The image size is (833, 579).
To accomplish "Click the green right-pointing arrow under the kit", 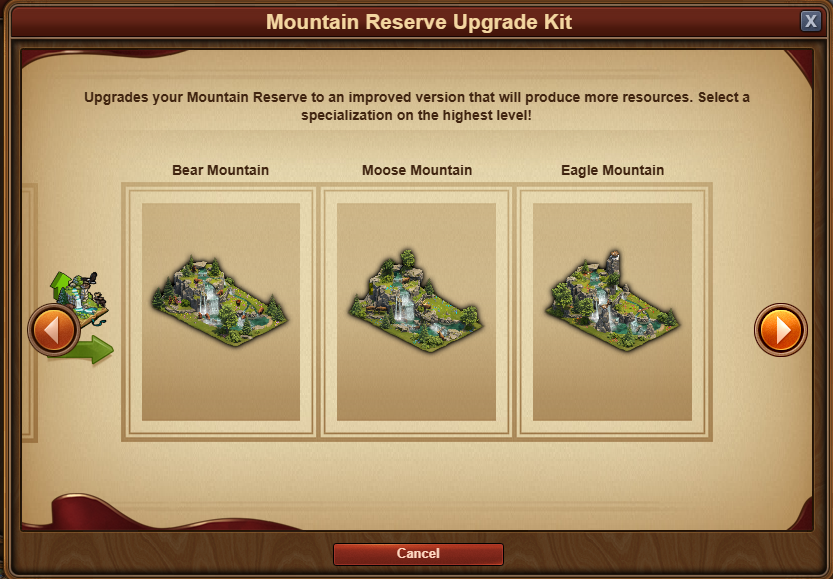I will (85, 350).
